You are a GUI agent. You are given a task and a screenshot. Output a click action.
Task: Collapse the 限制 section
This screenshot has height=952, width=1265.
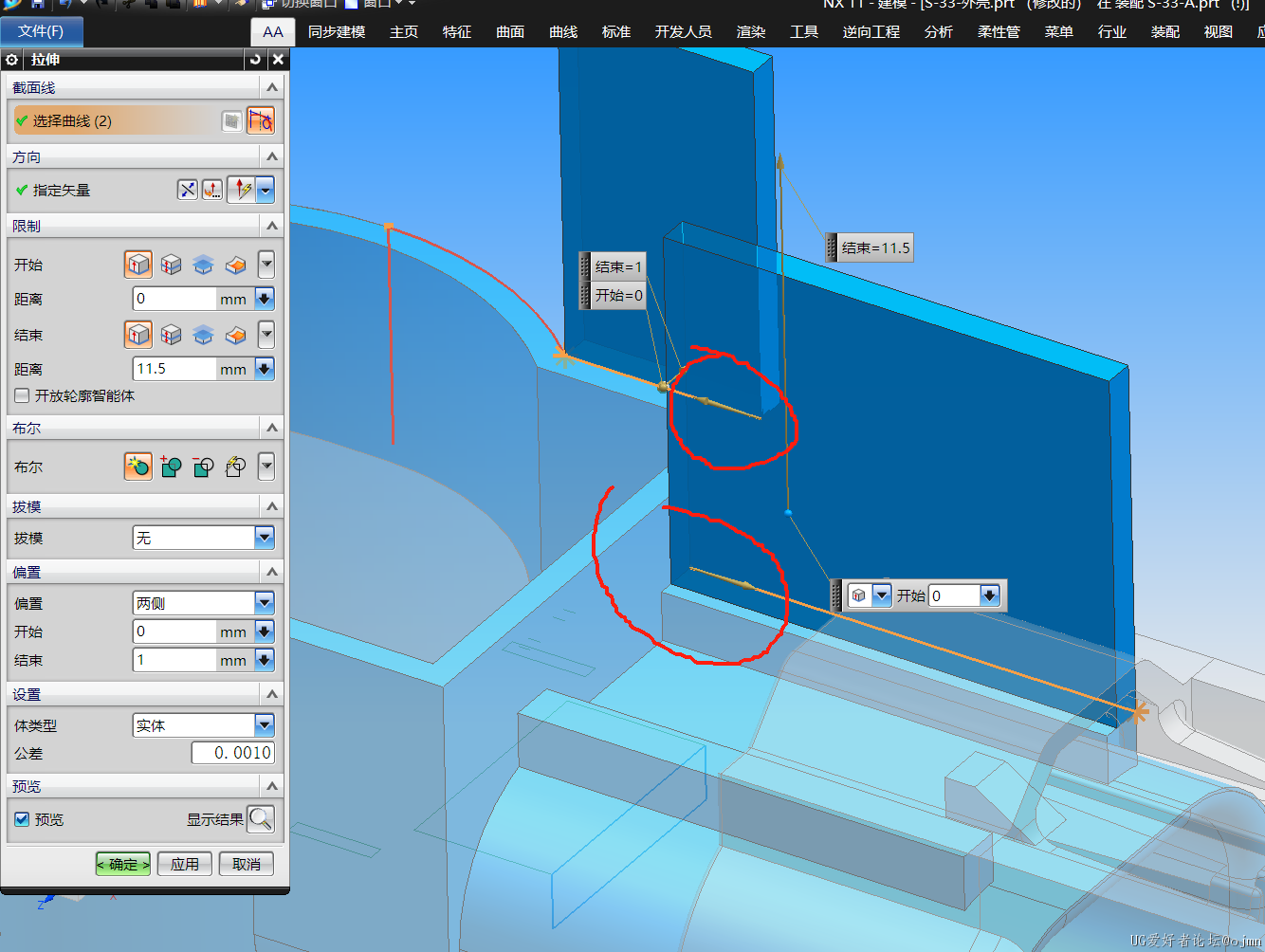click(272, 226)
